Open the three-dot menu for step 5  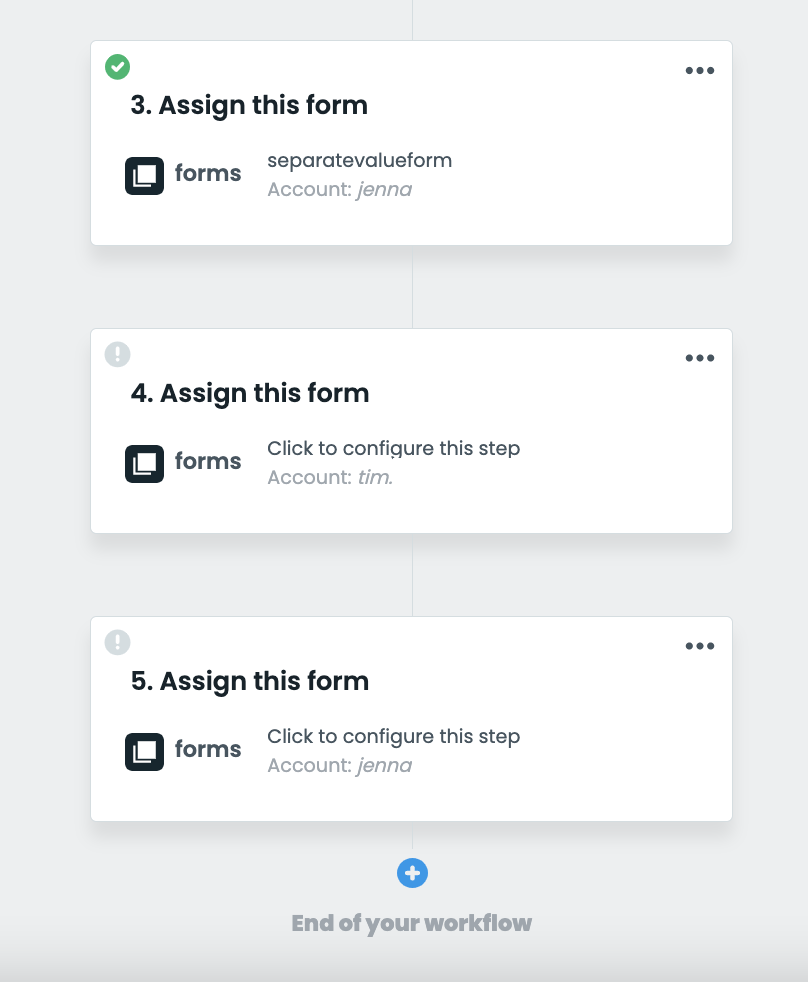[x=700, y=647]
